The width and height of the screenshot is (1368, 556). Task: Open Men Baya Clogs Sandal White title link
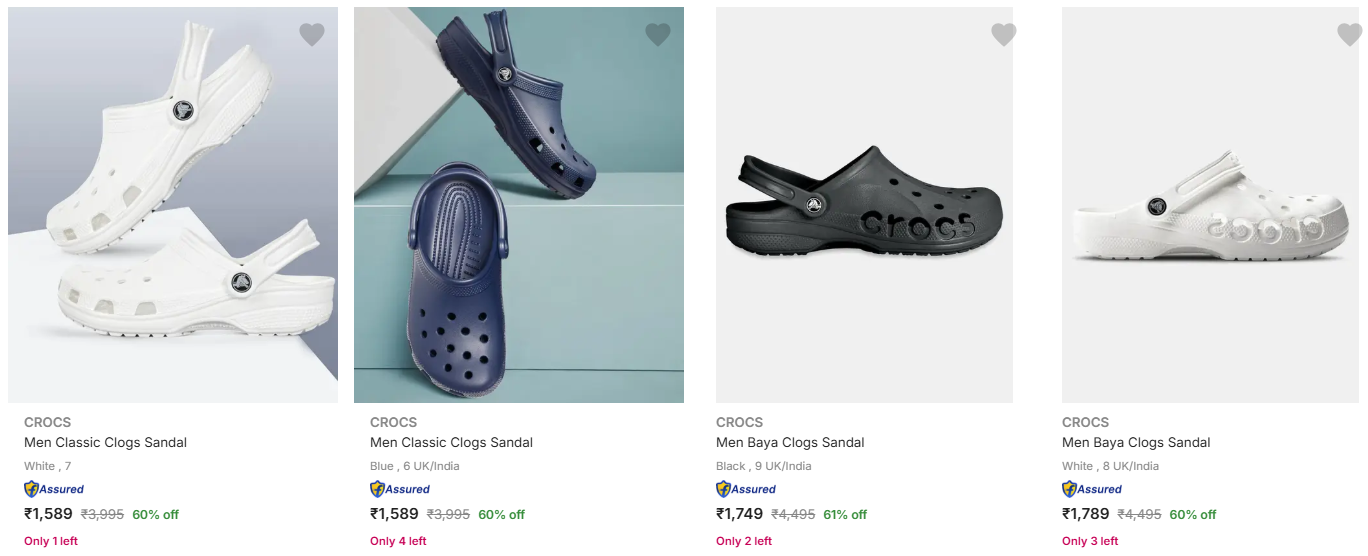pyautogui.click(x=1136, y=442)
